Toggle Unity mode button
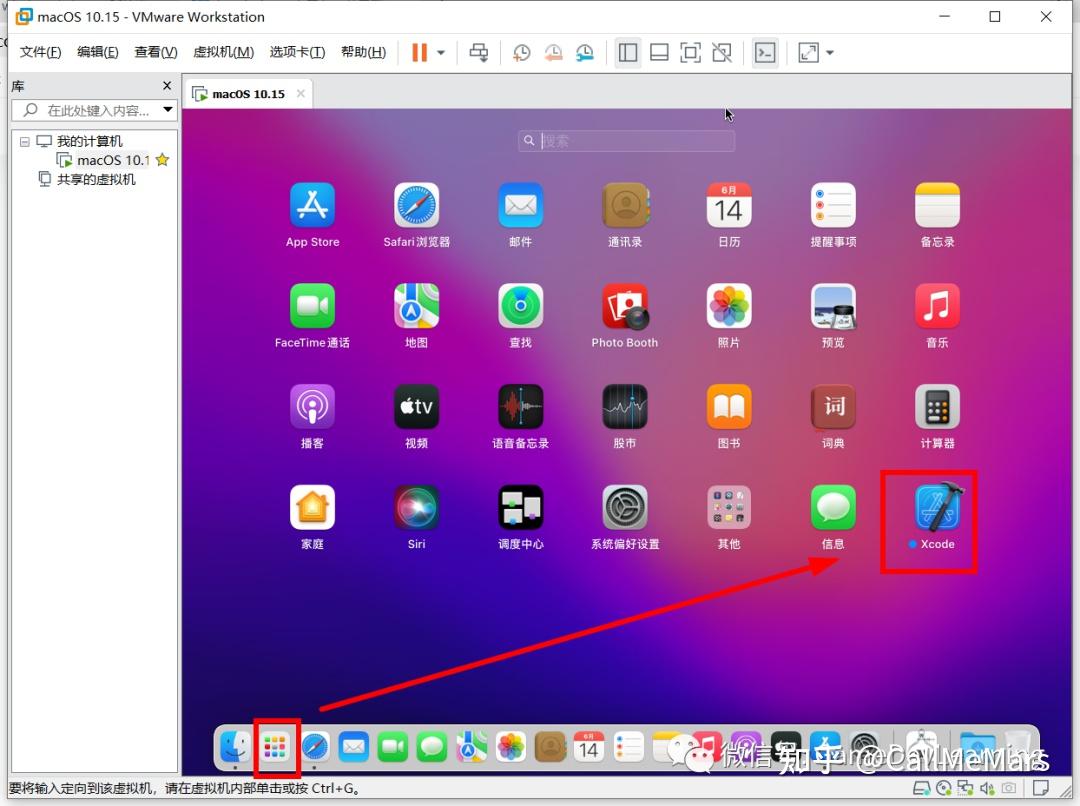The width and height of the screenshot is (1080, 806). click(x=722, y=52)
